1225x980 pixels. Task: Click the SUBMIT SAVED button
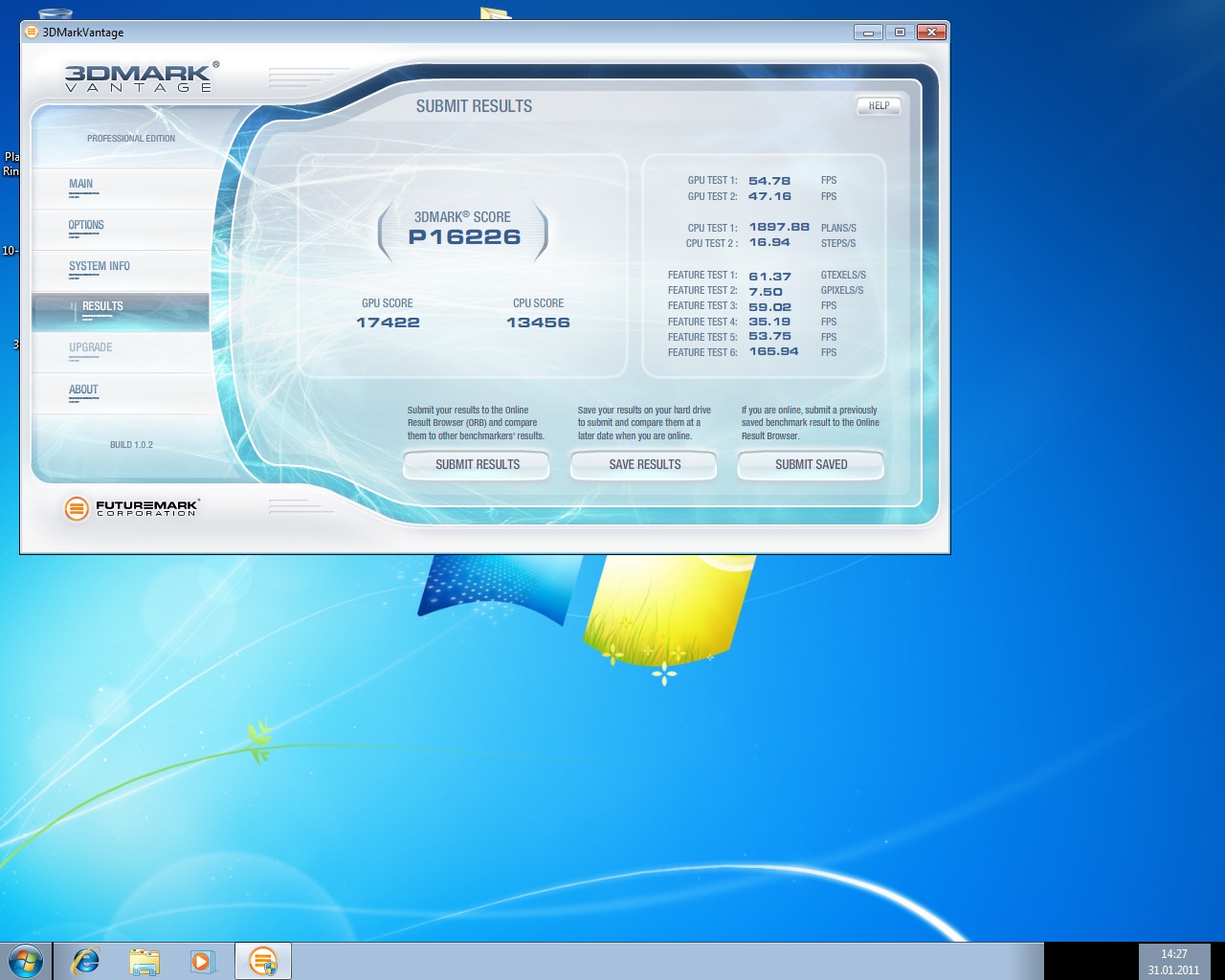coord(811,464)
